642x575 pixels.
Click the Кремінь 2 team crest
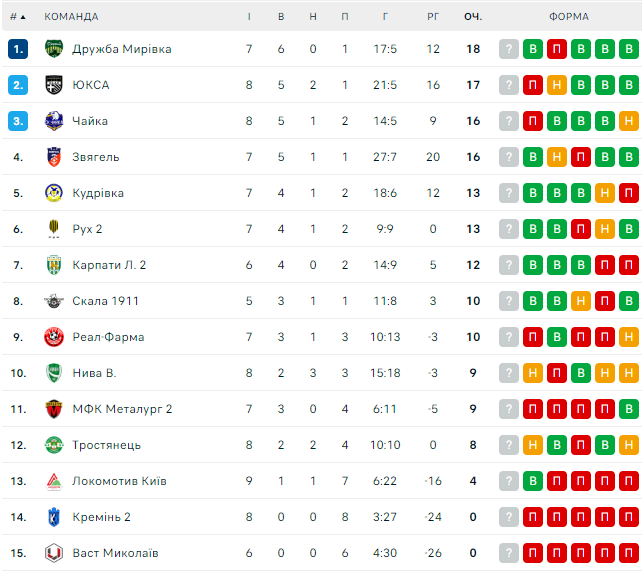point(54,517)
